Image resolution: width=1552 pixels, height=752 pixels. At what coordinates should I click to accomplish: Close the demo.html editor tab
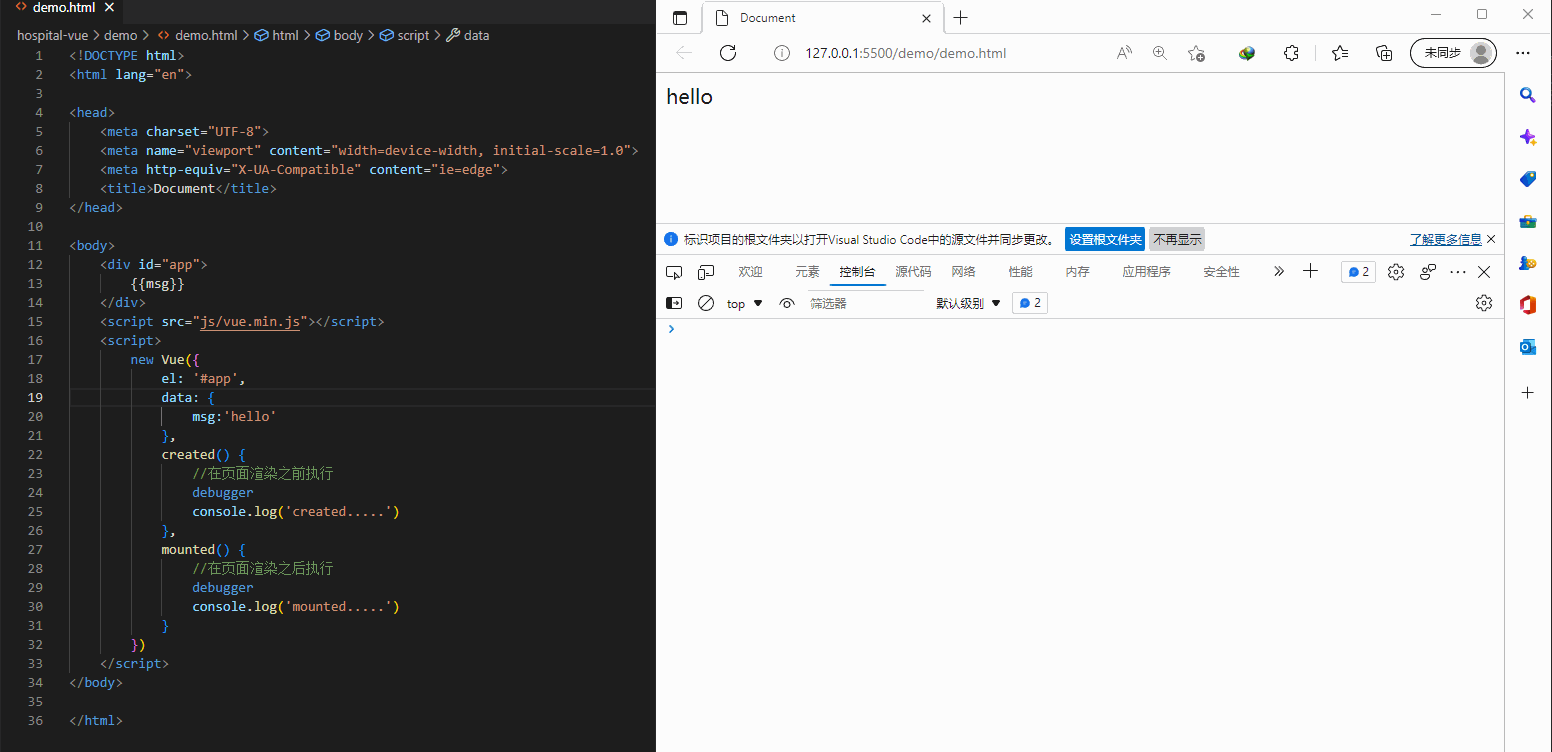pyautogui.click(x=109, y=8)
